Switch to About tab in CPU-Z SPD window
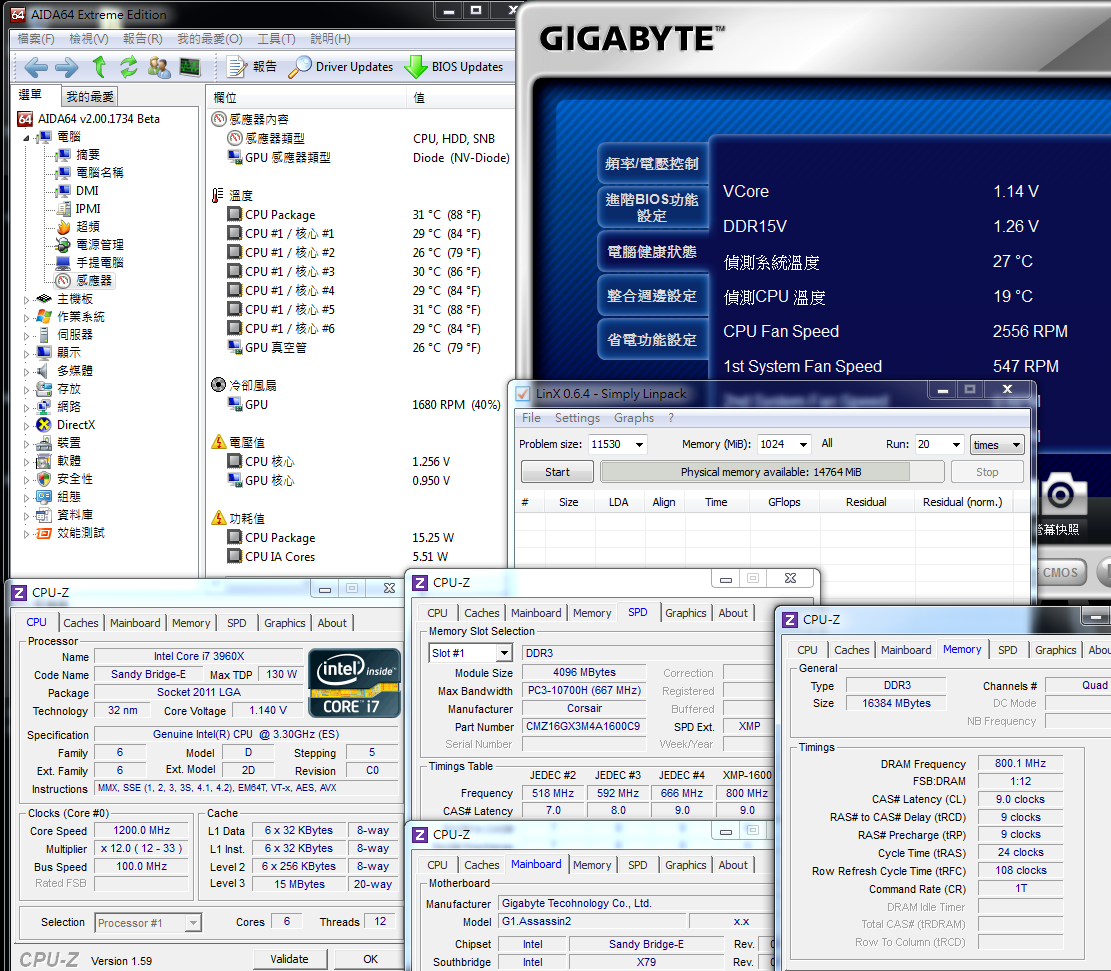Viewport: 1111px width, 971px height. [733, 613]
